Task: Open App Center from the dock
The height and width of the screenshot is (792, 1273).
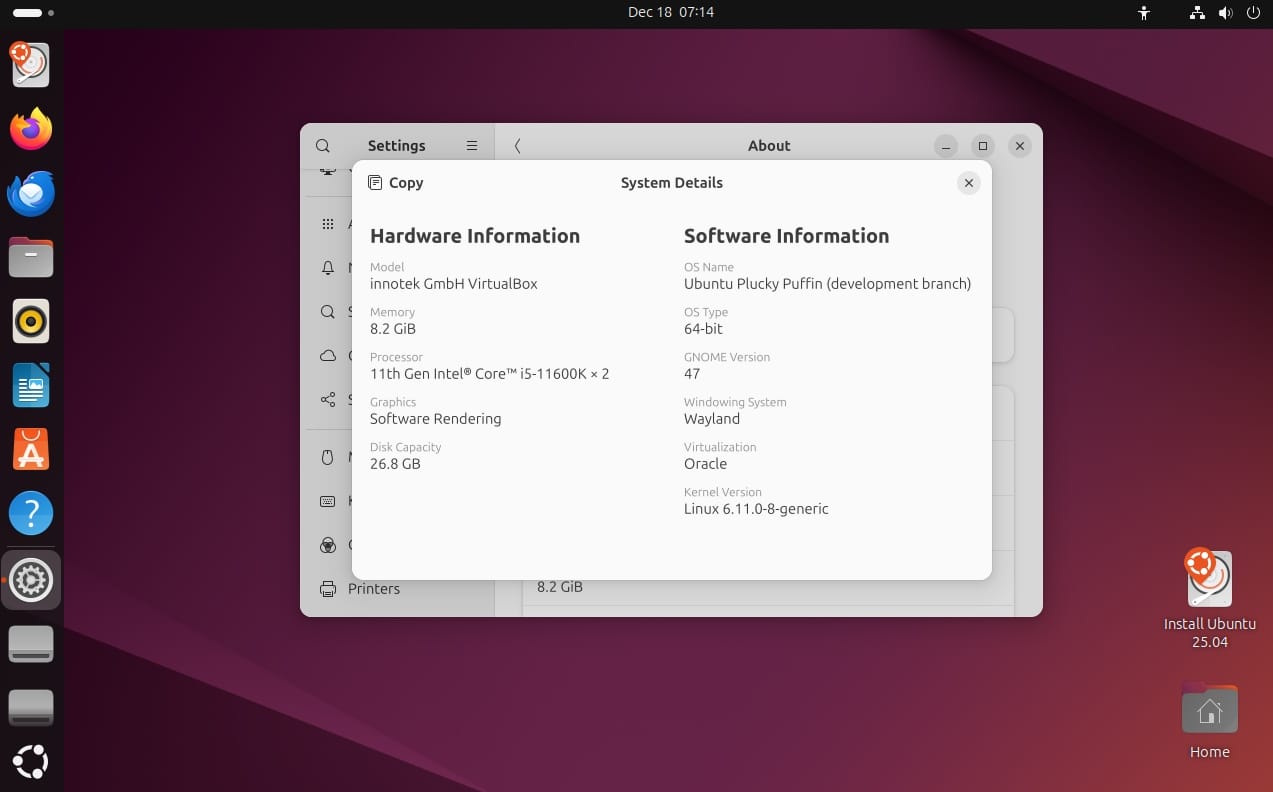Action: tap(30, 449)
